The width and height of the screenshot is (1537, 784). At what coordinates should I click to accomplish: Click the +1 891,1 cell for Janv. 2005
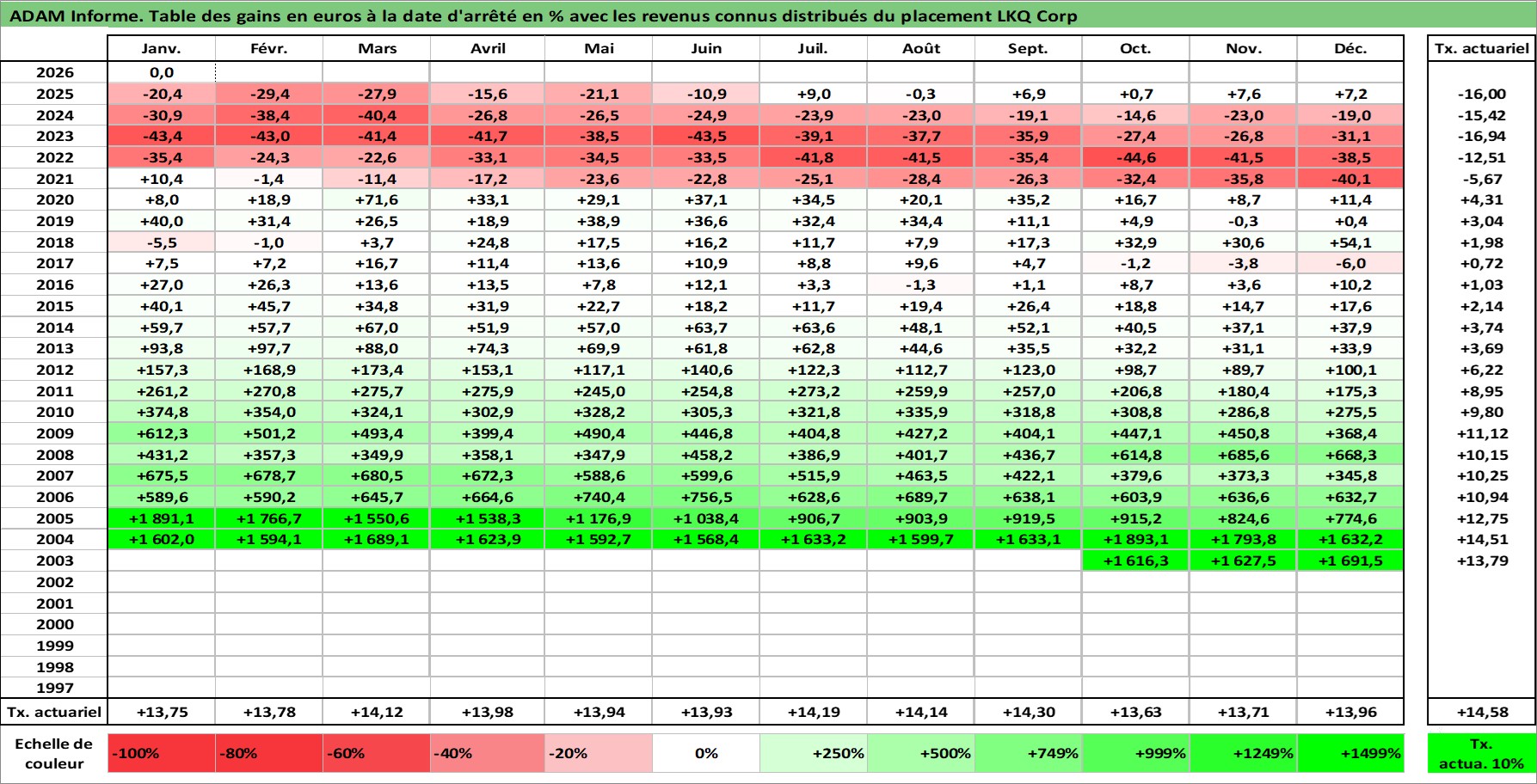click(162, 518)
